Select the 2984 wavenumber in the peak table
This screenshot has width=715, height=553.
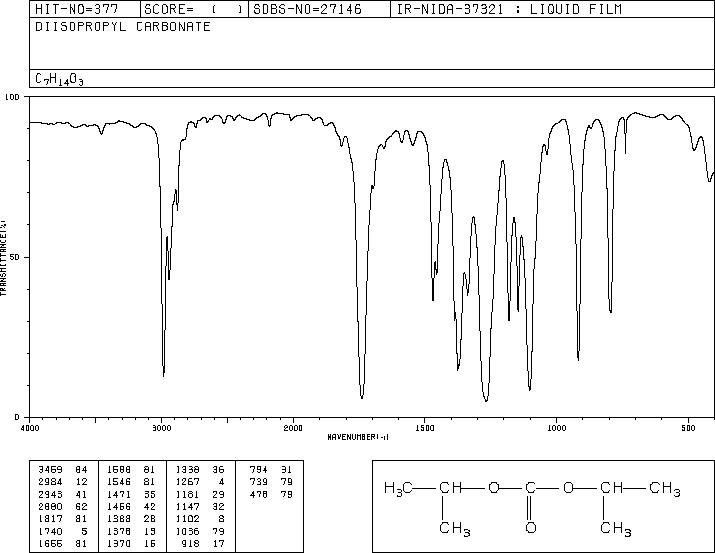coord(50,481)
